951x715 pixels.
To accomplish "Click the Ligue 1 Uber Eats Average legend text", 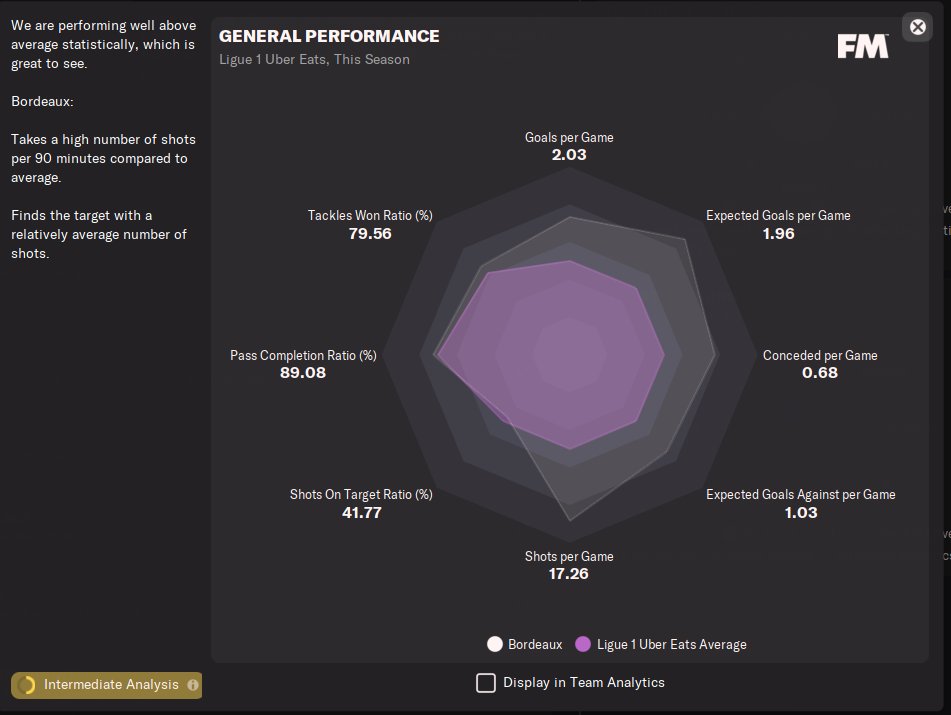I will 671,644.
